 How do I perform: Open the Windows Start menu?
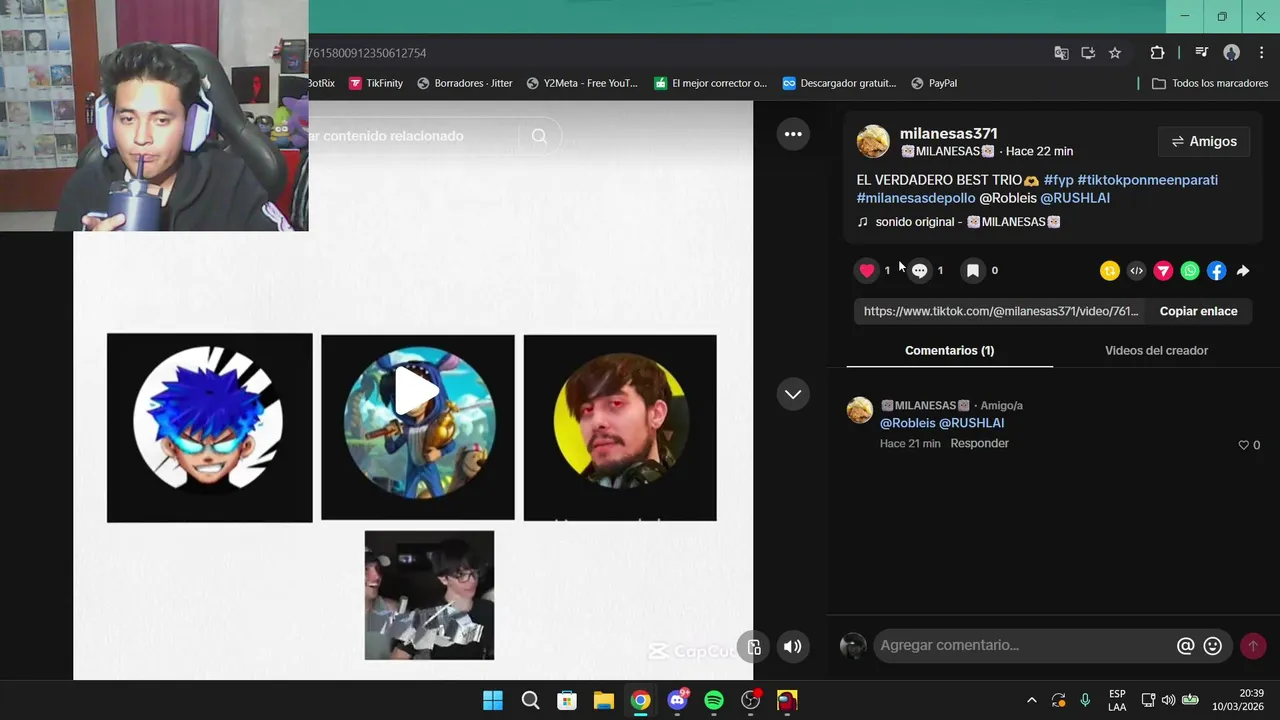pyautogui.click(x=493, y=700)
